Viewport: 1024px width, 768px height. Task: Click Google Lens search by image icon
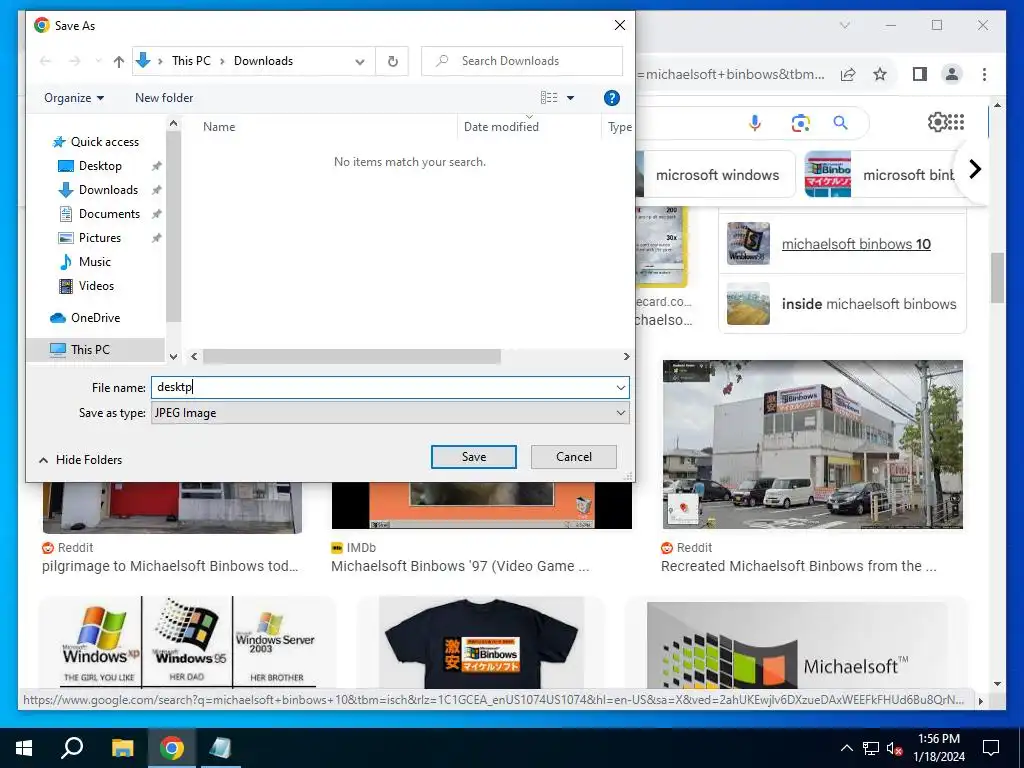coord(801,122)
